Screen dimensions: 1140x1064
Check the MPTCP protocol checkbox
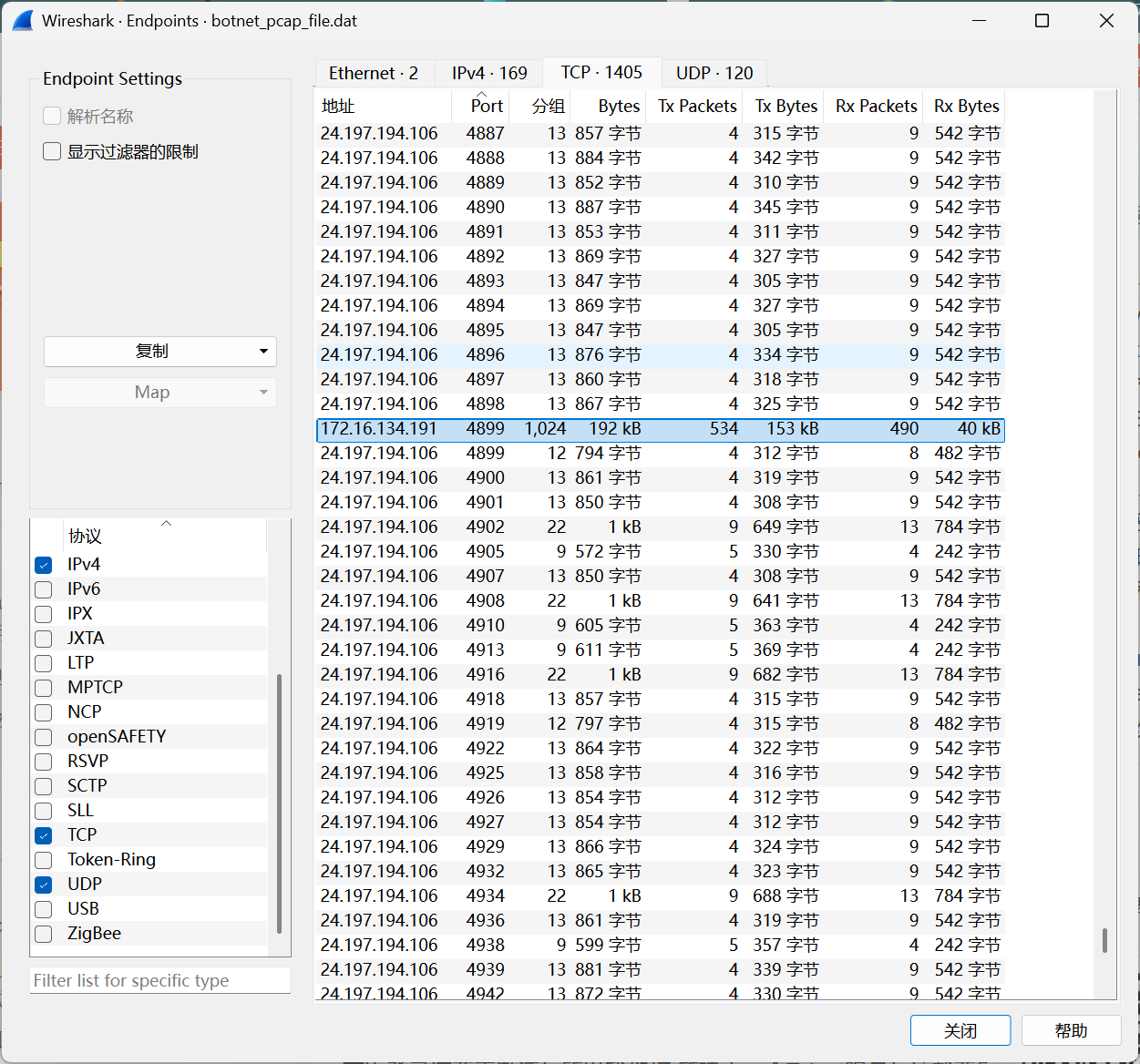(x=43, y=688)
